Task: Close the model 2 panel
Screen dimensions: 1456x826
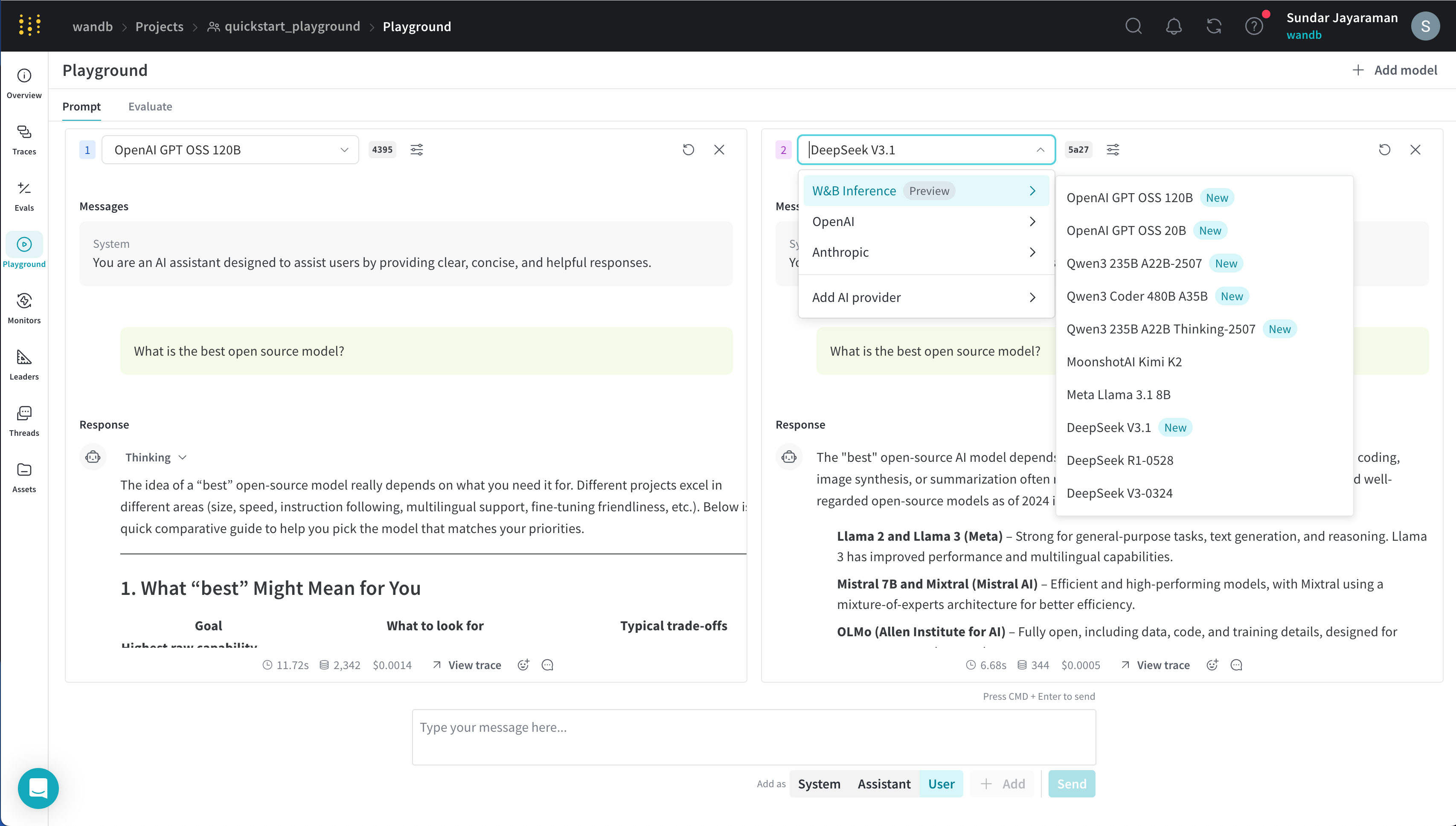Action: [1415, 150]
